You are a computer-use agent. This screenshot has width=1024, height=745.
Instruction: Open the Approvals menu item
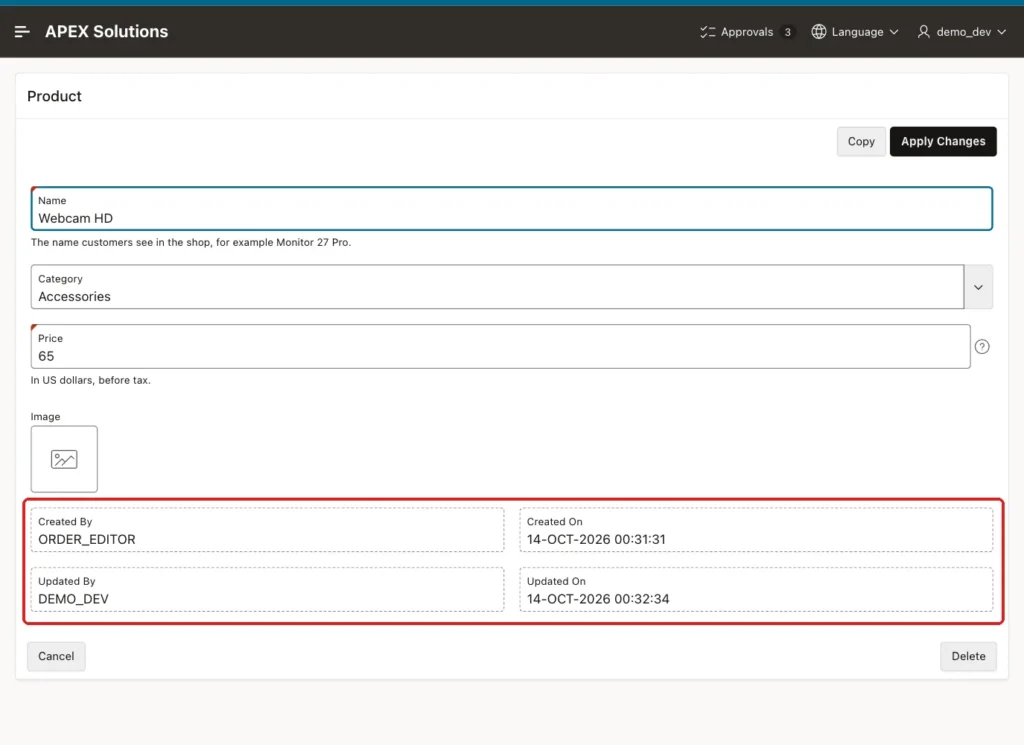747,32
